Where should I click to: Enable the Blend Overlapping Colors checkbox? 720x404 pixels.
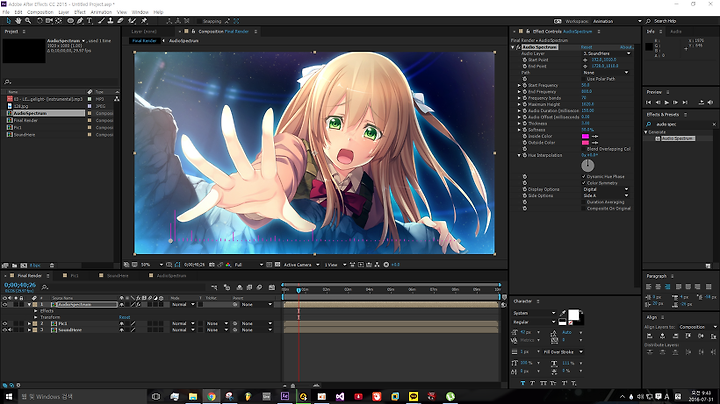tap(584, 149)
